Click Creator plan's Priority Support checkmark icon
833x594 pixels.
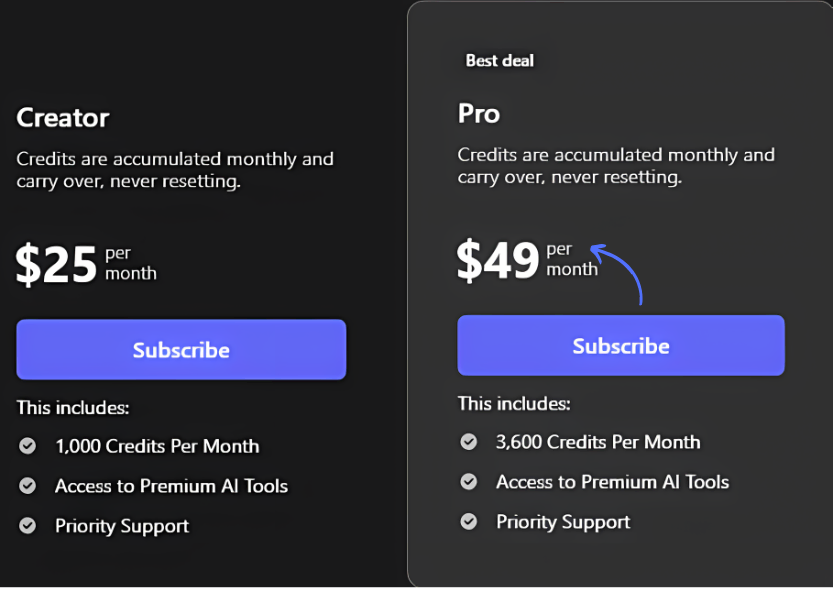point(28,526)
